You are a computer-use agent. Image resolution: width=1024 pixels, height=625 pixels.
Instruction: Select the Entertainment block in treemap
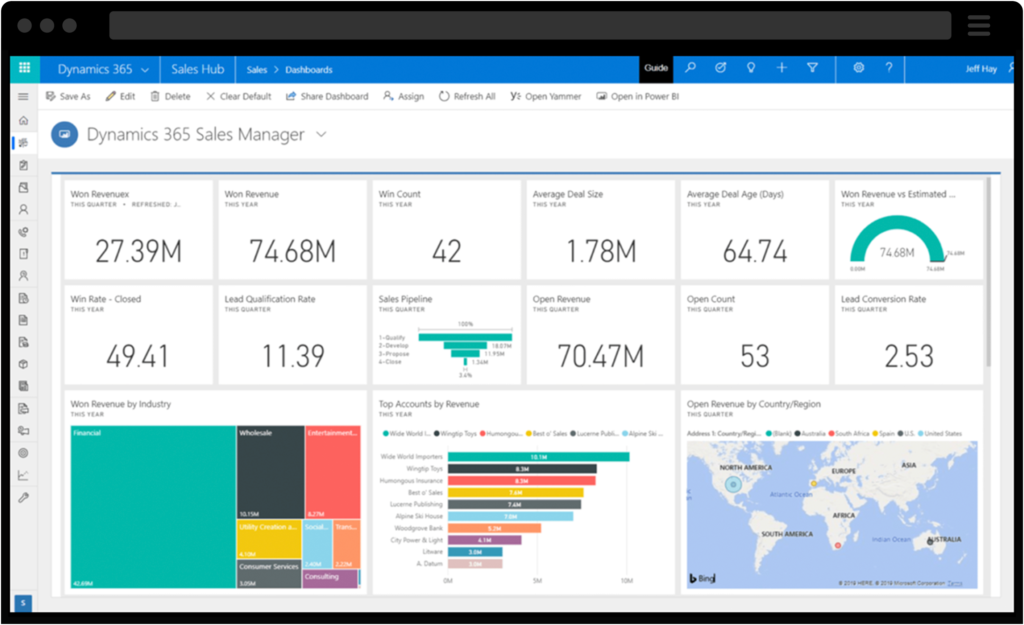tap(333, 472)
